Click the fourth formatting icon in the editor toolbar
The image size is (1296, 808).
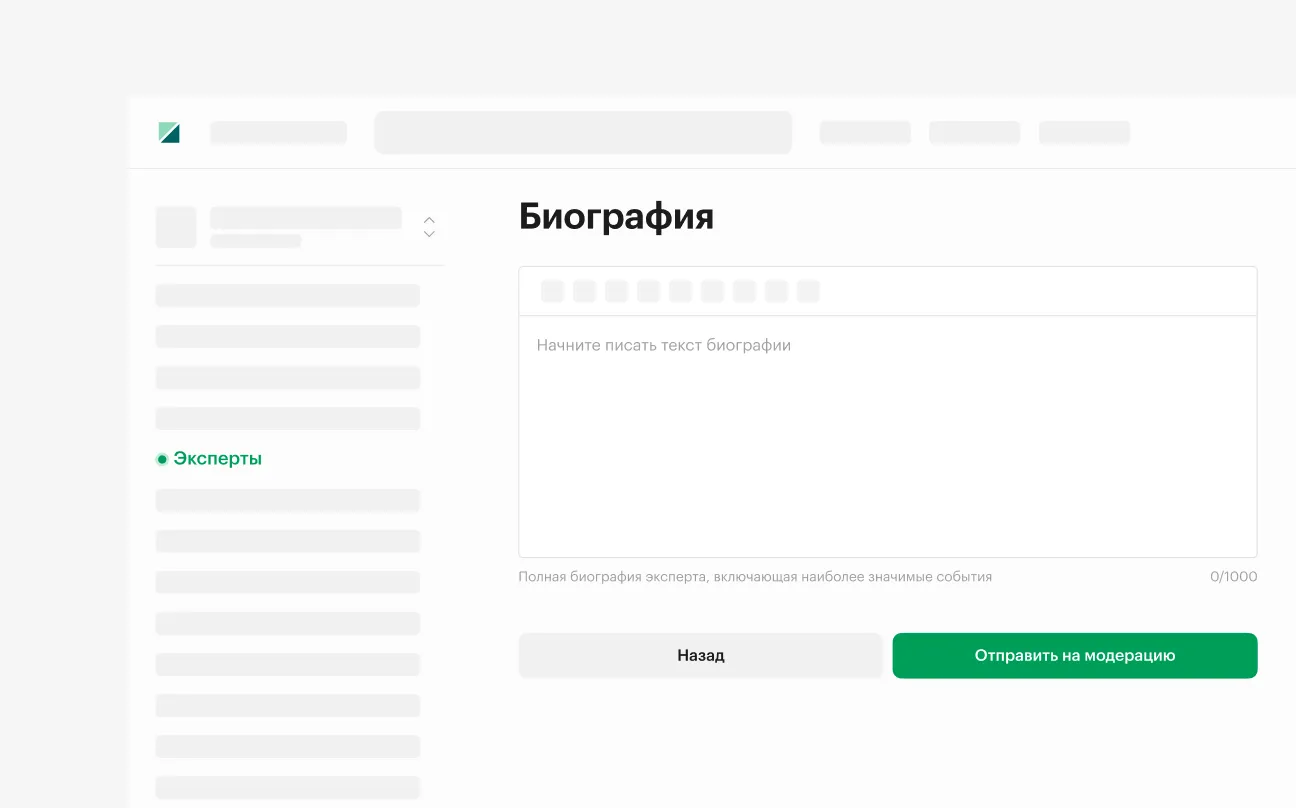648,290
